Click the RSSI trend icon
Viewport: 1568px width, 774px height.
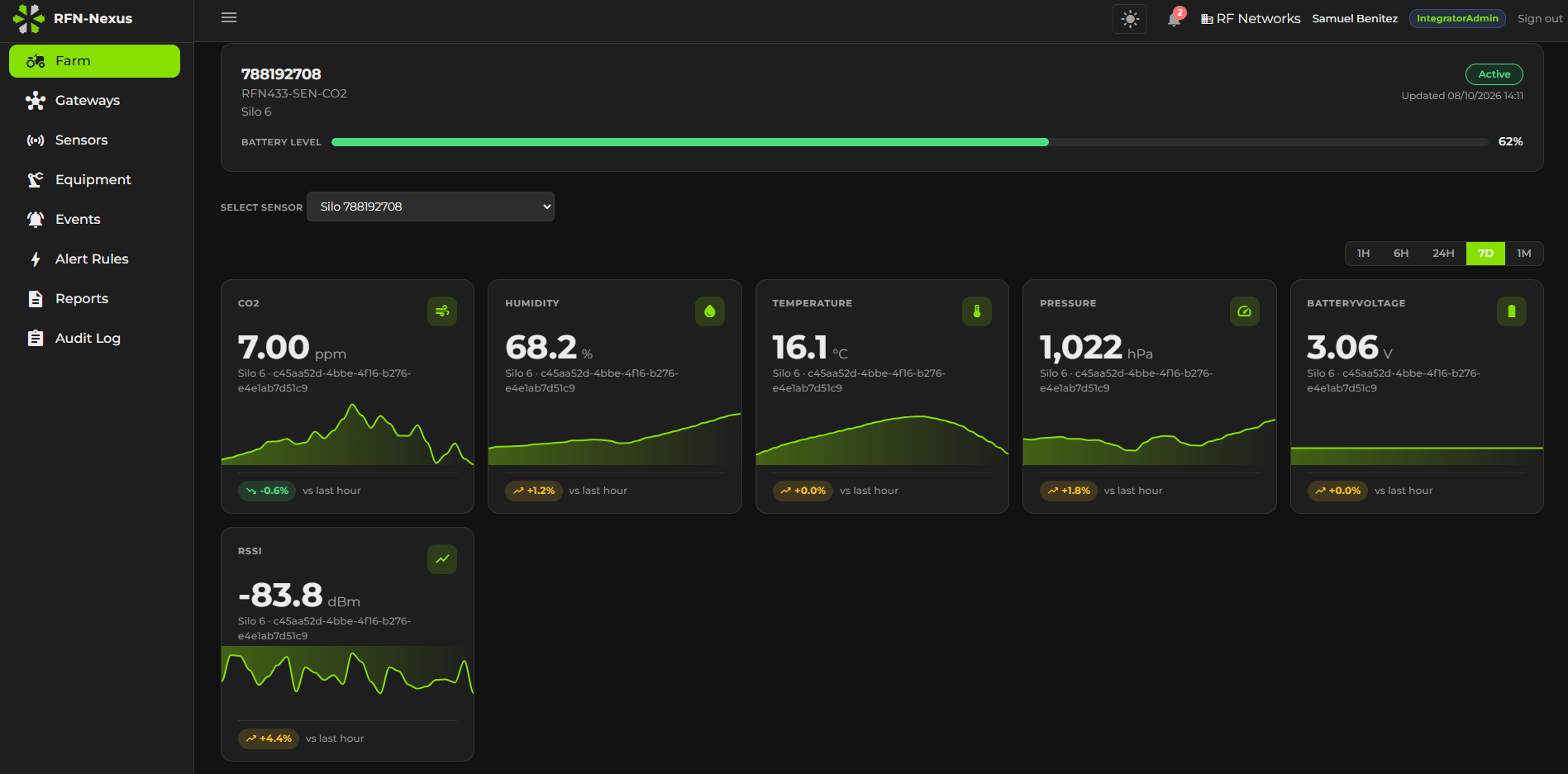point(442,559)
